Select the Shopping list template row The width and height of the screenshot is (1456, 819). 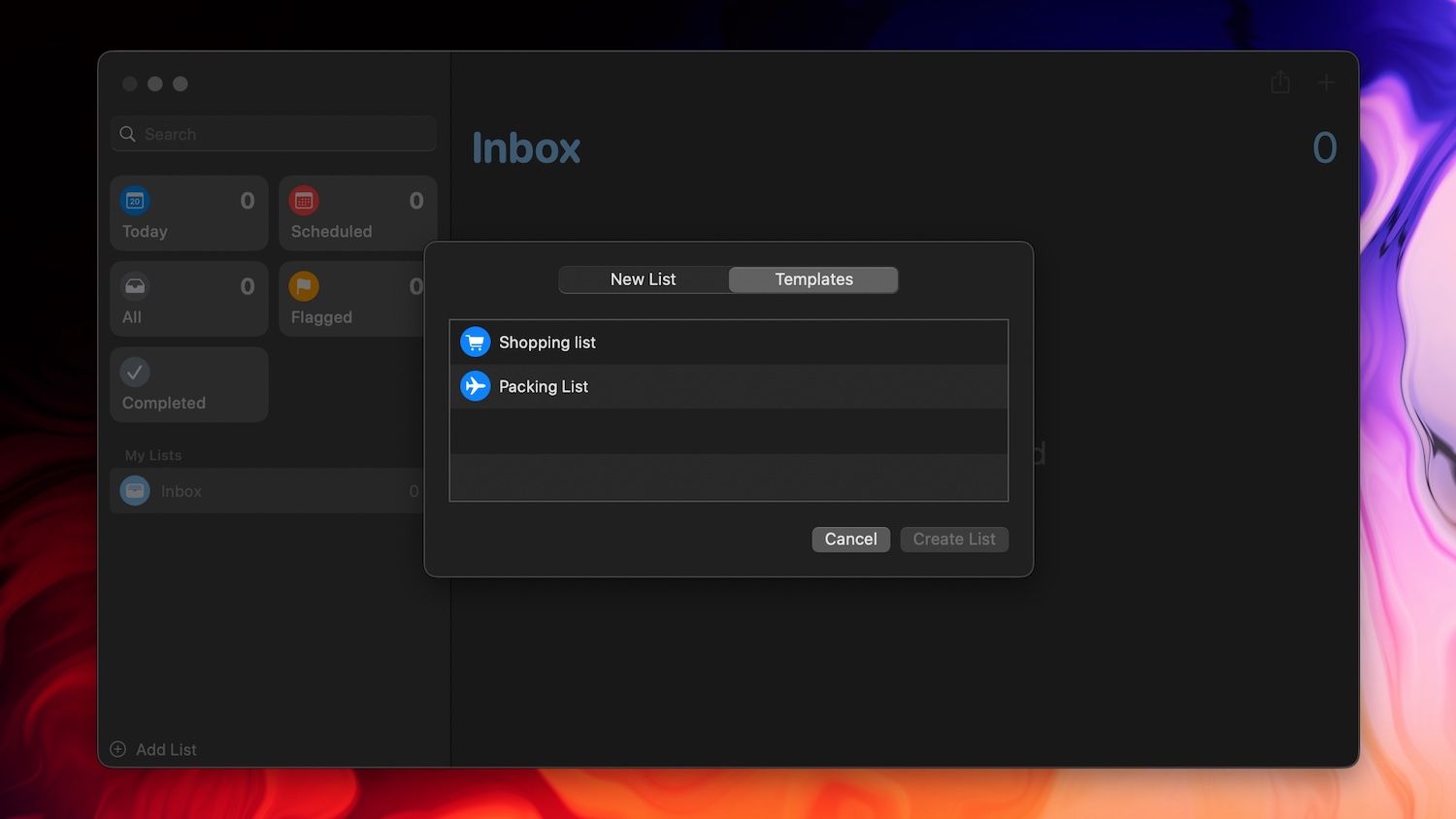[728, 343]
